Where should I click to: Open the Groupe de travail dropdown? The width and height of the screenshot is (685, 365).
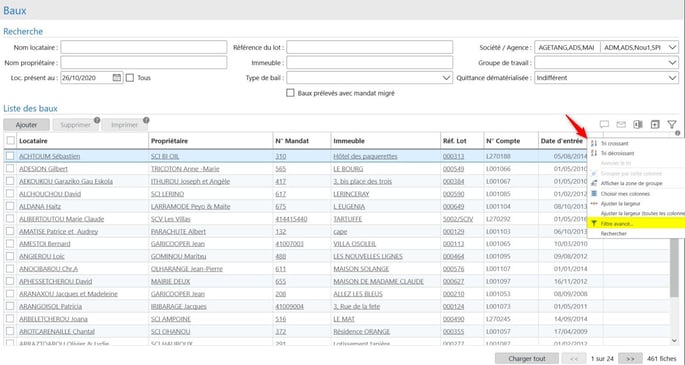pos(673,63)
